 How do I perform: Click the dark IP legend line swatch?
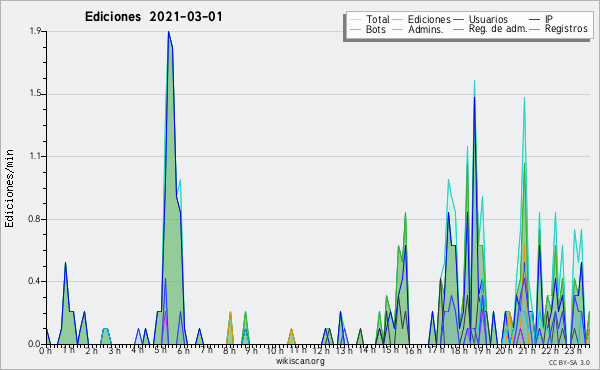pyautogui.click(x=535, y=20)
